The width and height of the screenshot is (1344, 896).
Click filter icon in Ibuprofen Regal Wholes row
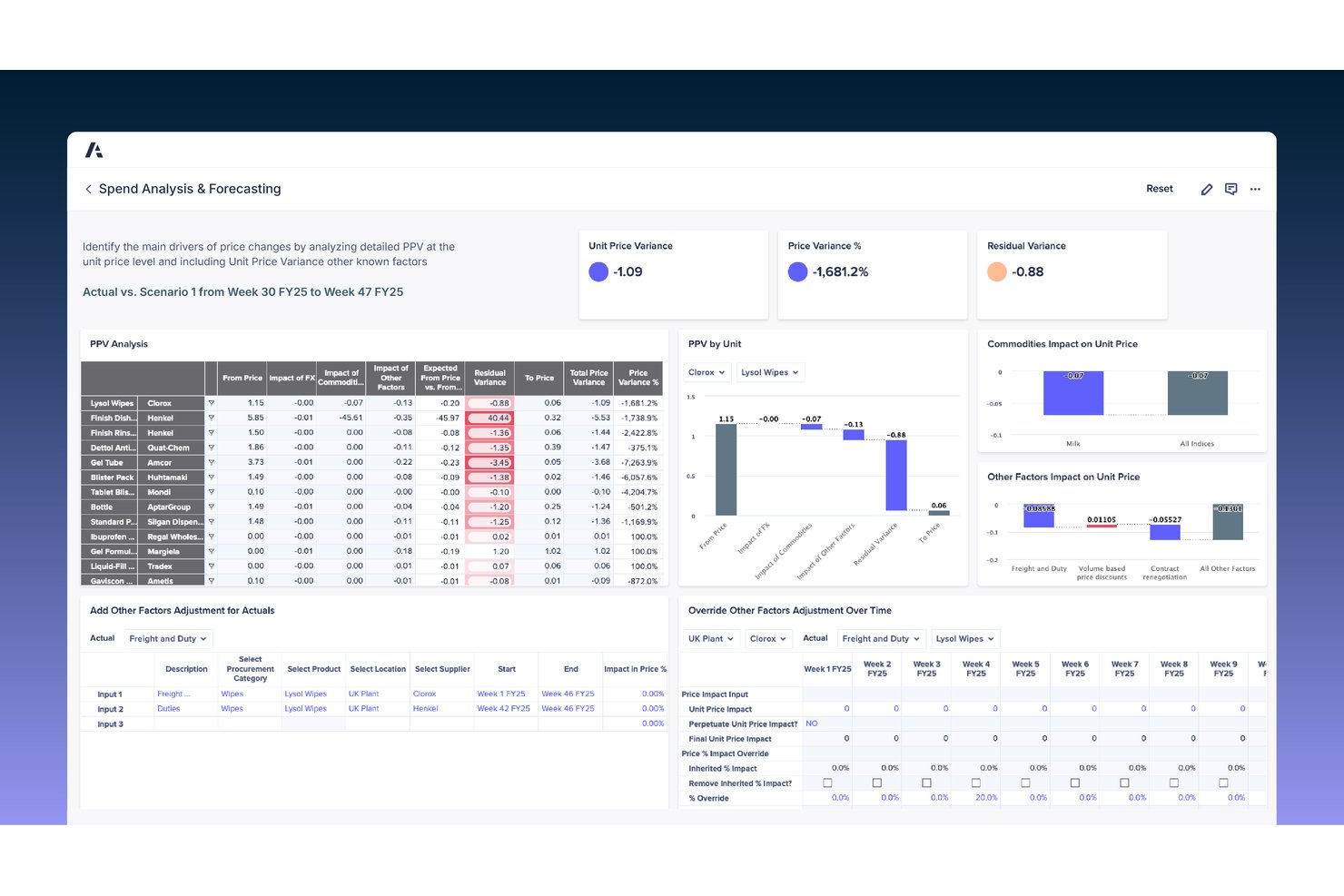point(212,537)
